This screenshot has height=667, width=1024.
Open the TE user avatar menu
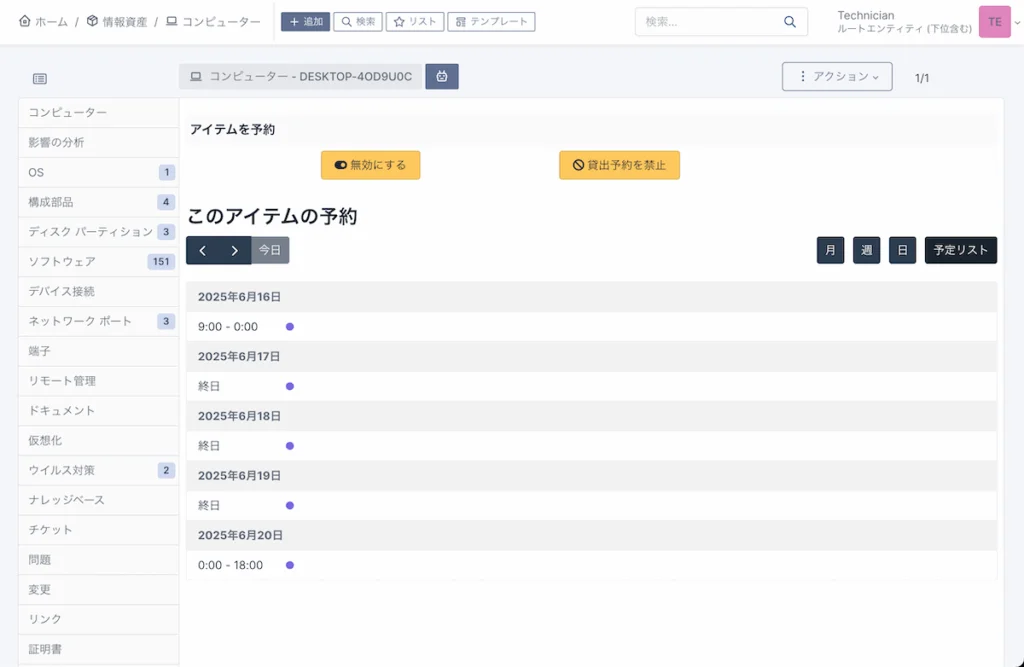(x=995, y=22)
